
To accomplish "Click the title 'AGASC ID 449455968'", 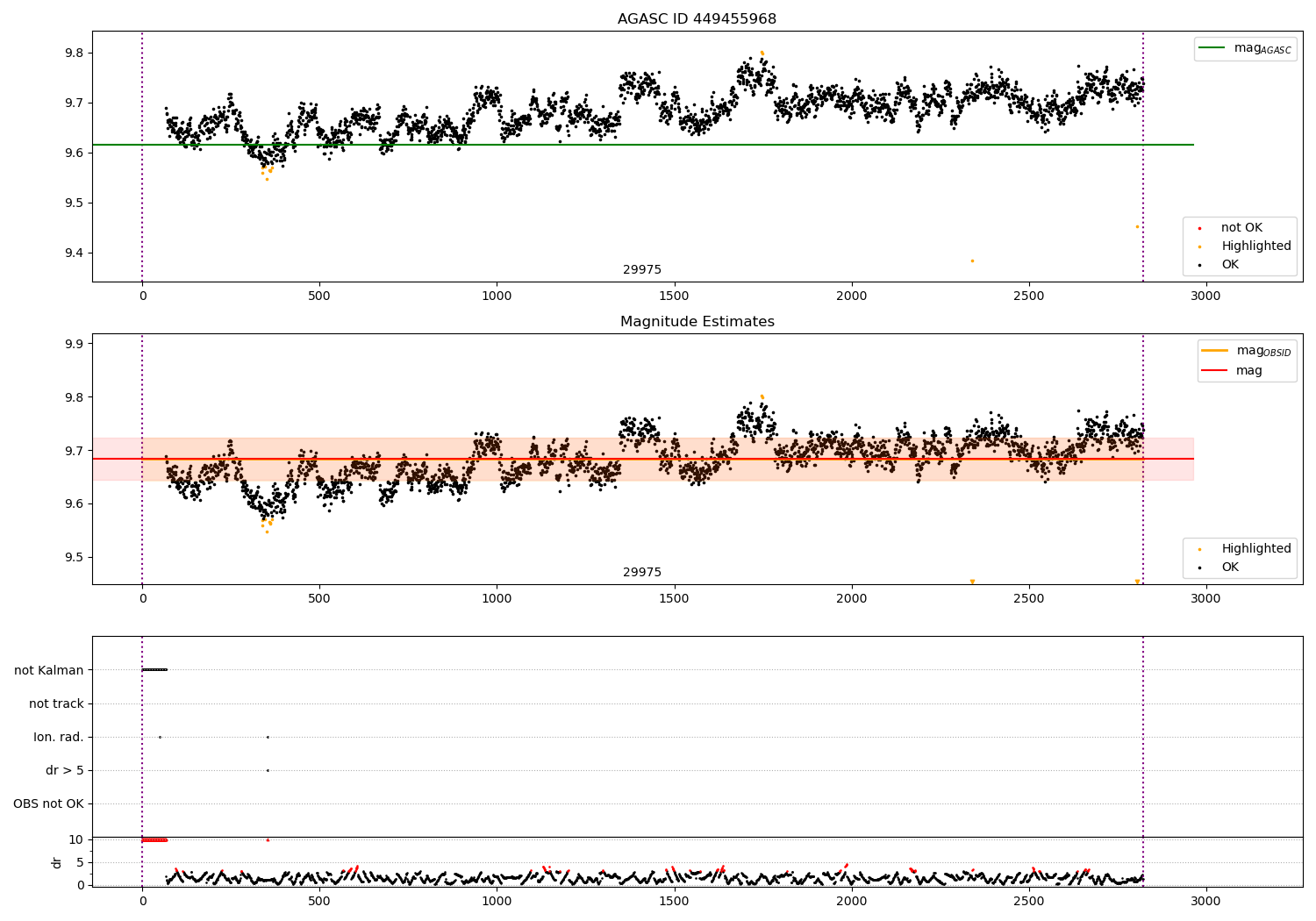I will click(x=697, y=19).
